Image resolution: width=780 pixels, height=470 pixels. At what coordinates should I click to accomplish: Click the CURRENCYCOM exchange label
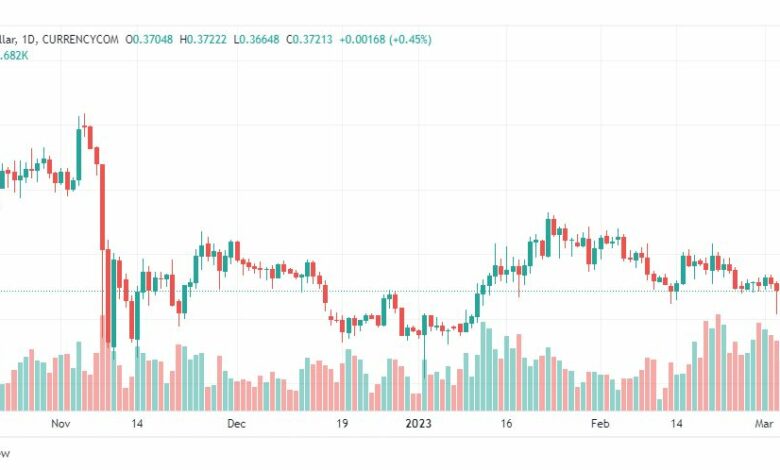point(80,39)
